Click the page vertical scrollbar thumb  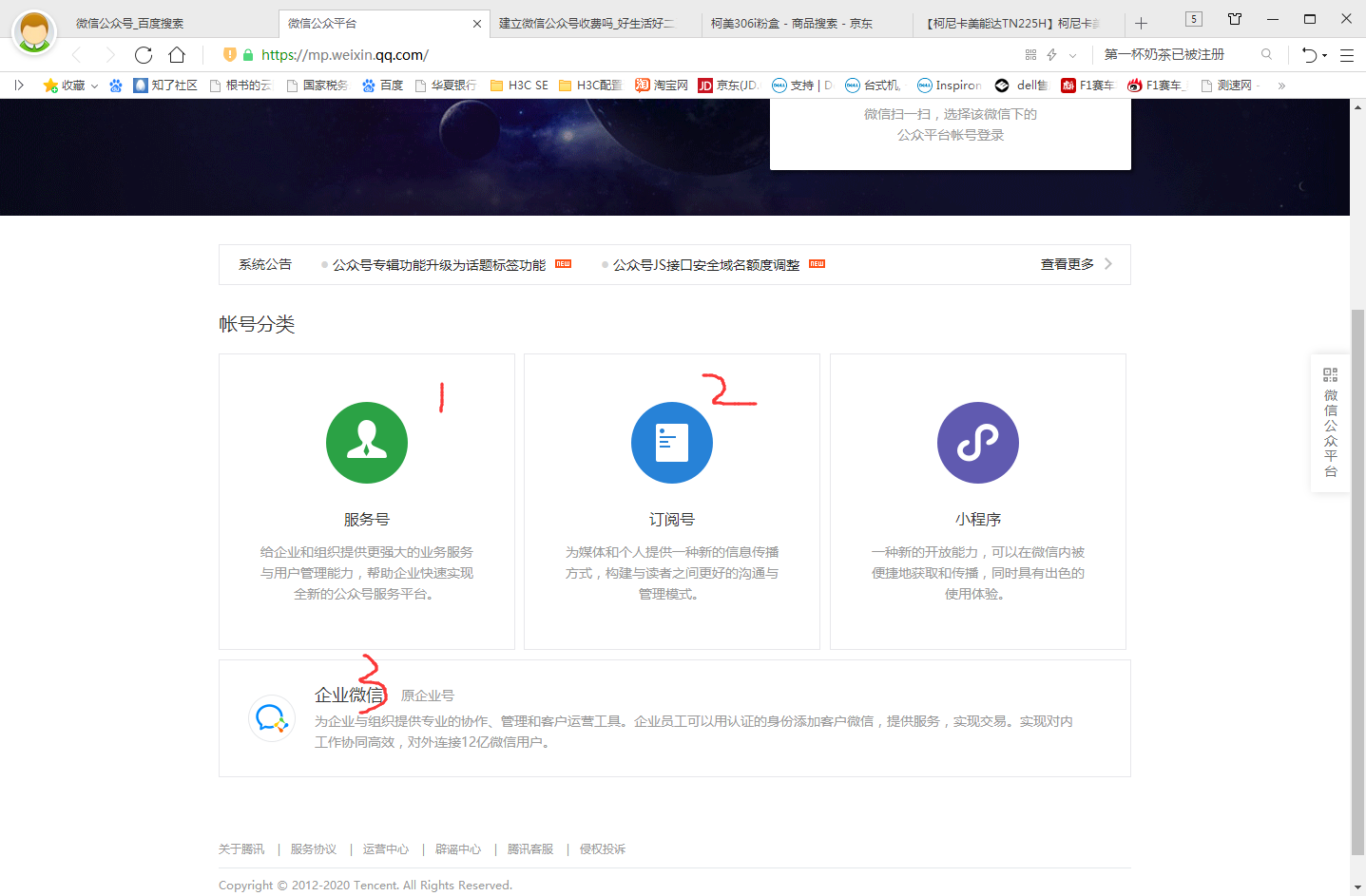click(x=1357, y=580)
